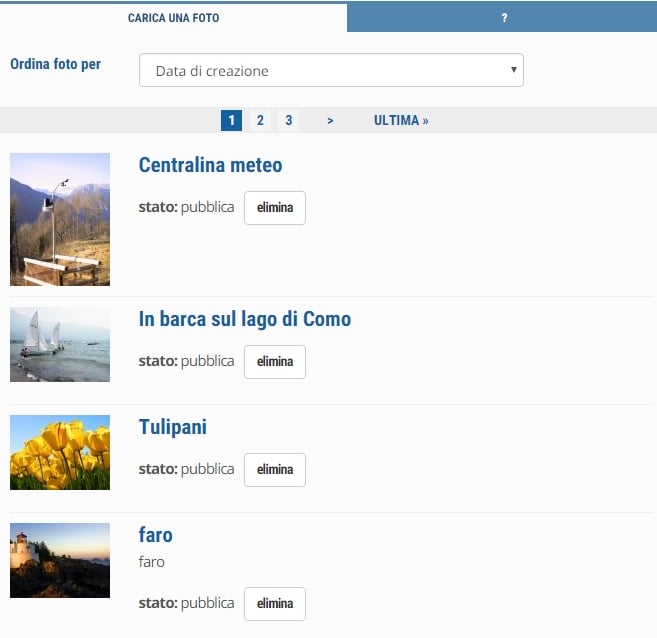
Task: Go to page 2 of photos
Action: click(260, 120)
